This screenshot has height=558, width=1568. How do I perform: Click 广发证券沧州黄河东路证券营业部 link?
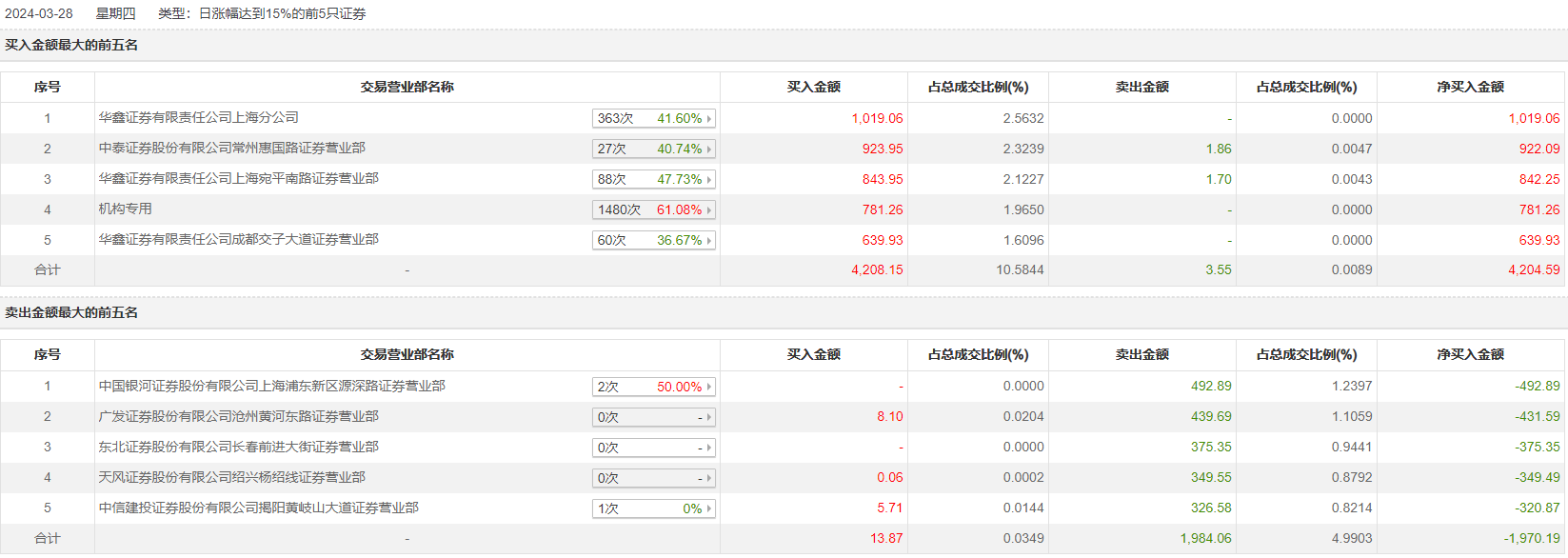[239, 416]
